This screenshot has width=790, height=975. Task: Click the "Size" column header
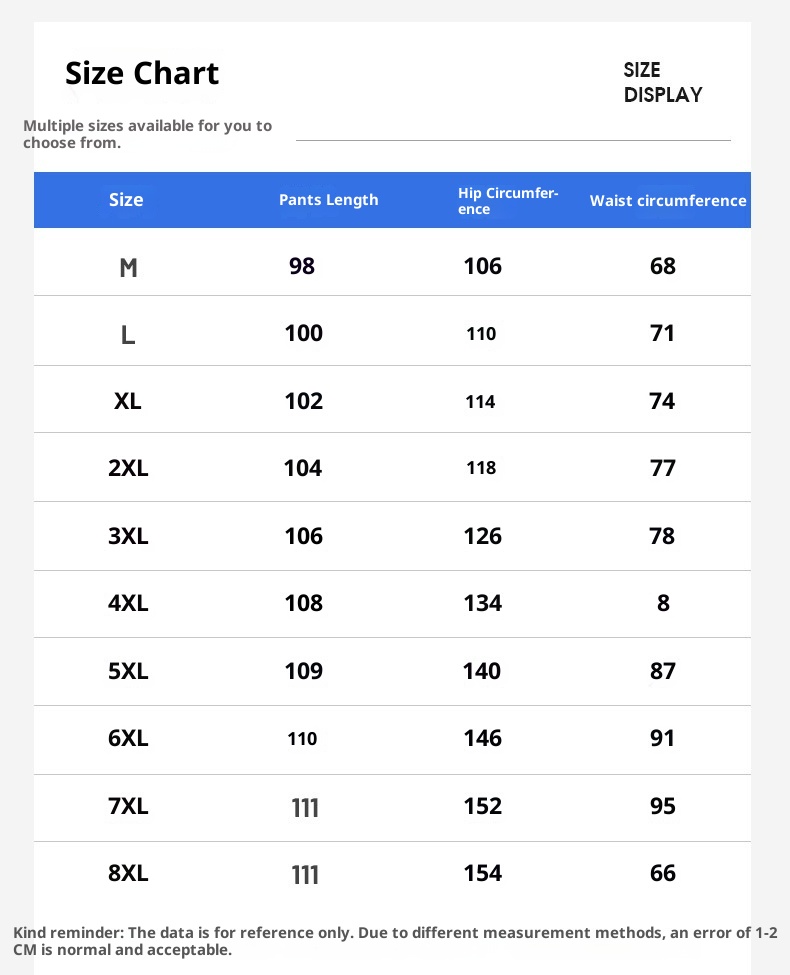tap(126, 200)
